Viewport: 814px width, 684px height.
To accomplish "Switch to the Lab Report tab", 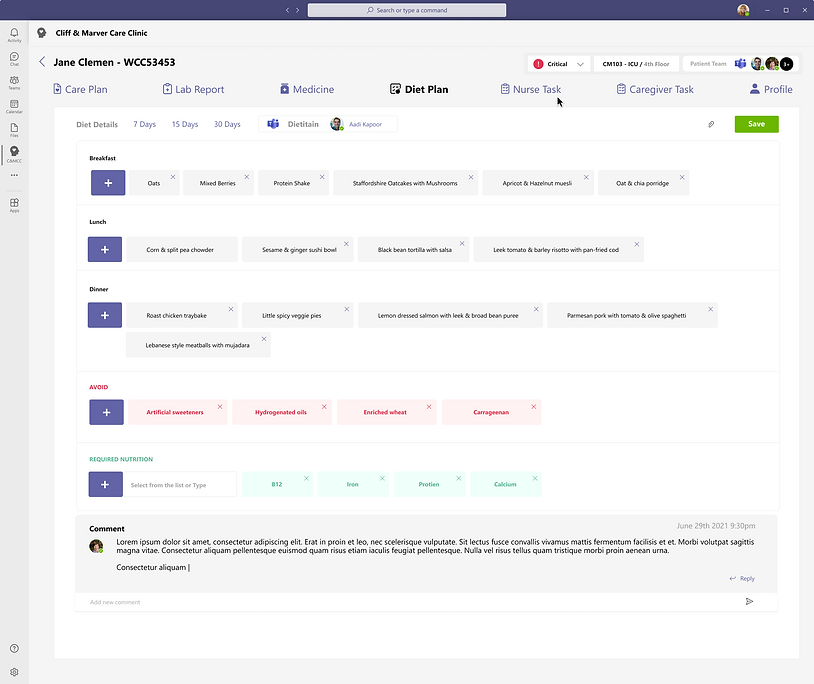I will pos(193,89).
